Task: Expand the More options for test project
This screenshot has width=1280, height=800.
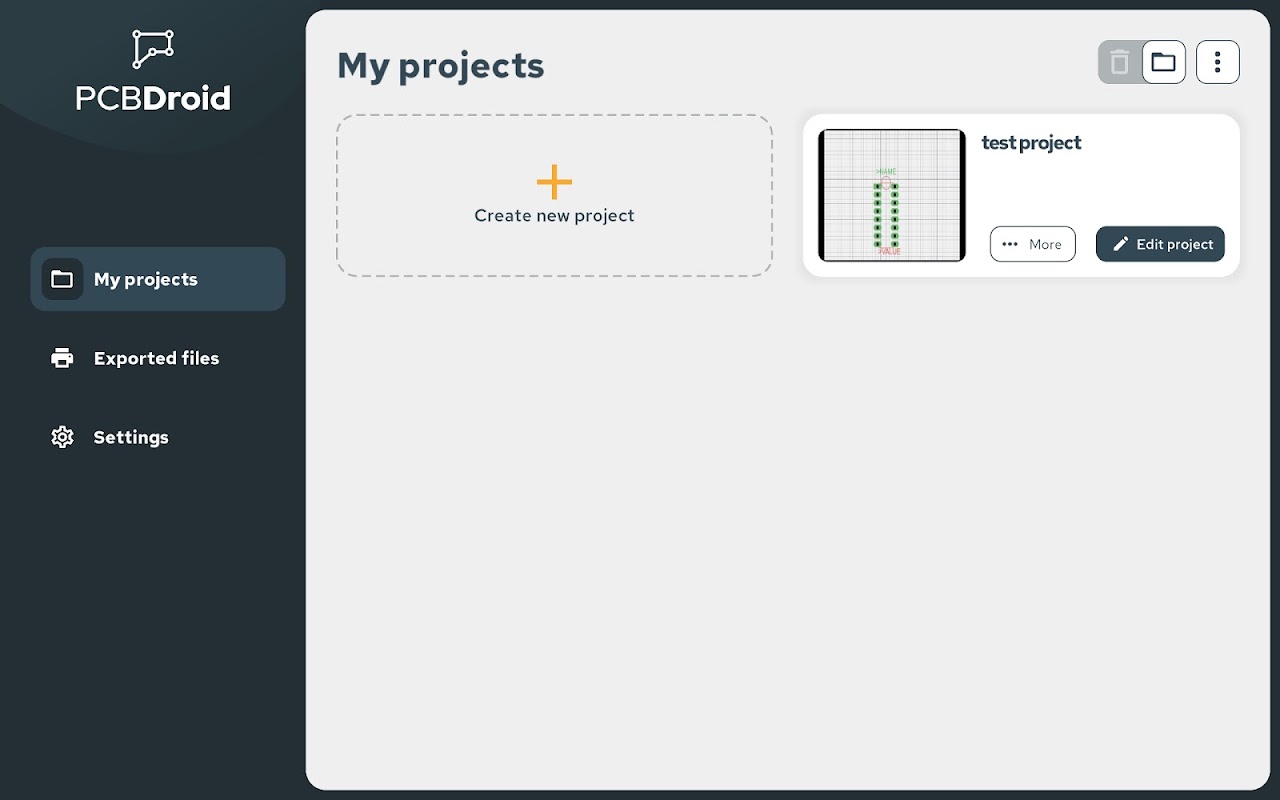Action: 1033,244
